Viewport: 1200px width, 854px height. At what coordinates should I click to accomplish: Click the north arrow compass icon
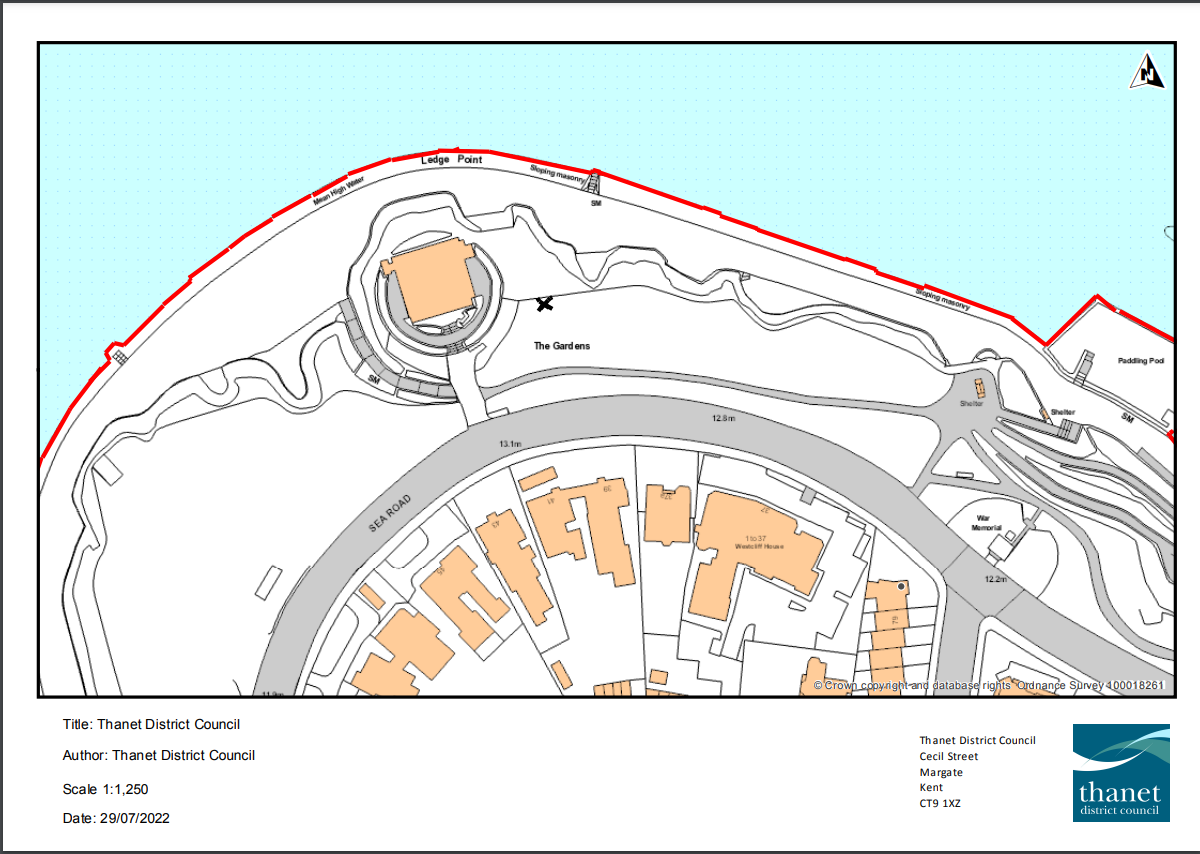click(x=1148, y=72)
